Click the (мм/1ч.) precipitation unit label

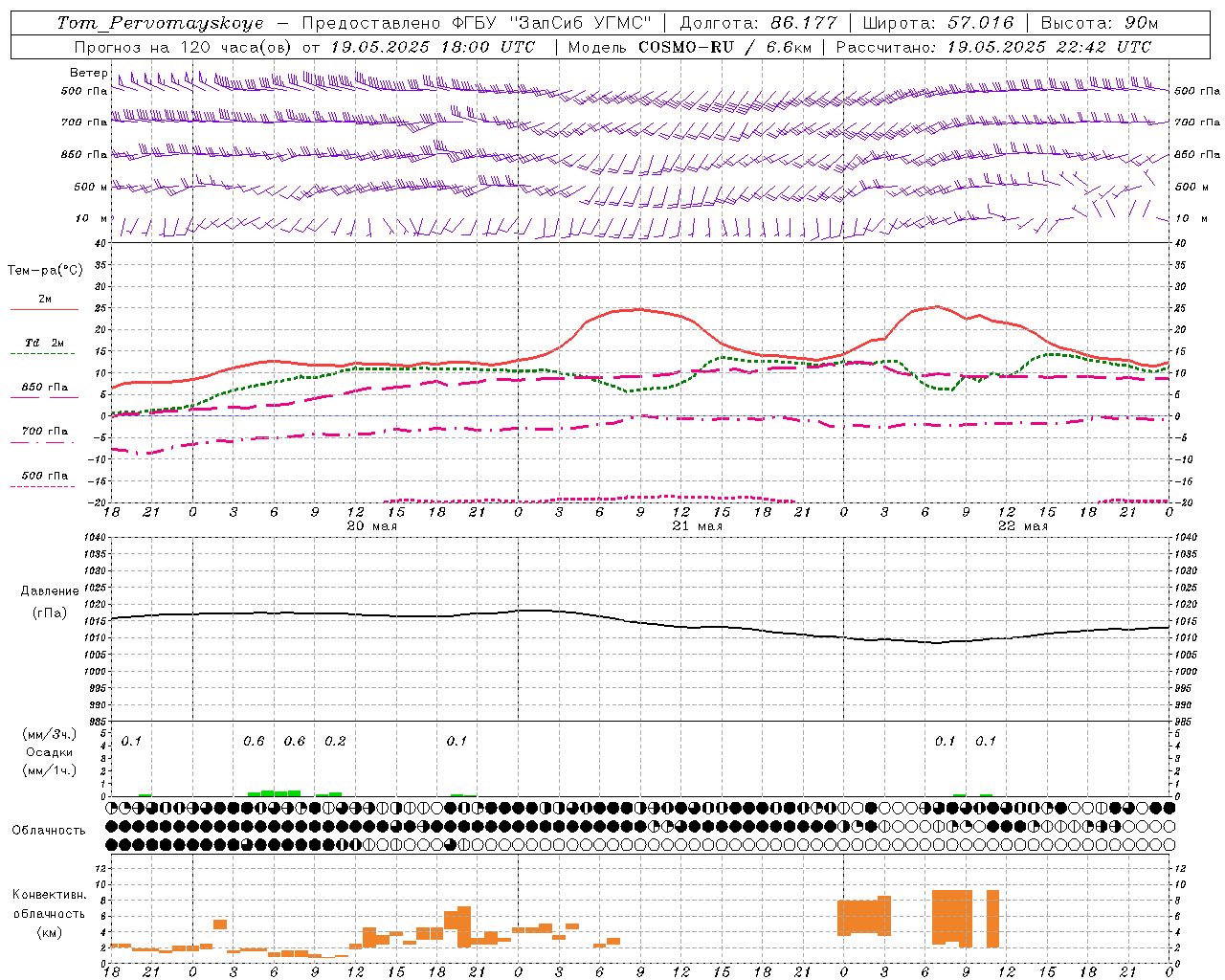click(x=50, y=770)
